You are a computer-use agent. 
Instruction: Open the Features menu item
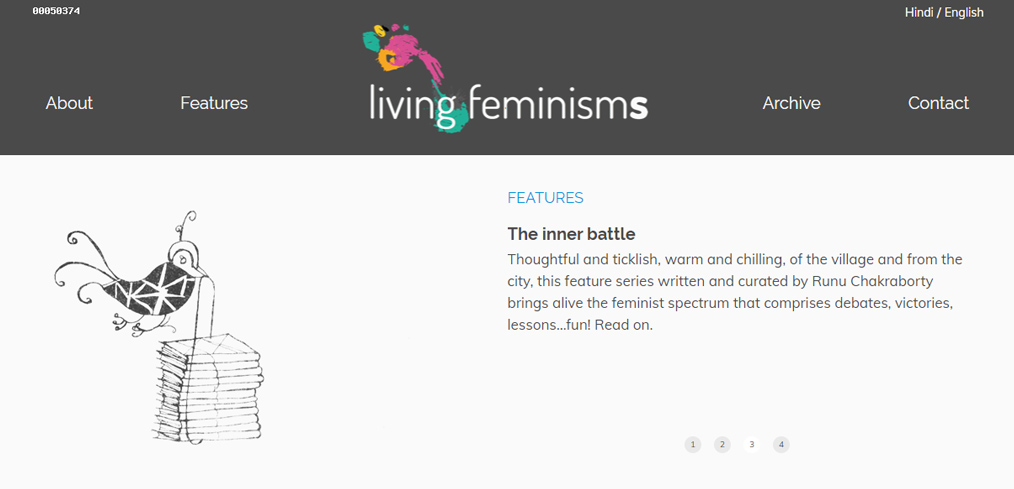[214, 103]
